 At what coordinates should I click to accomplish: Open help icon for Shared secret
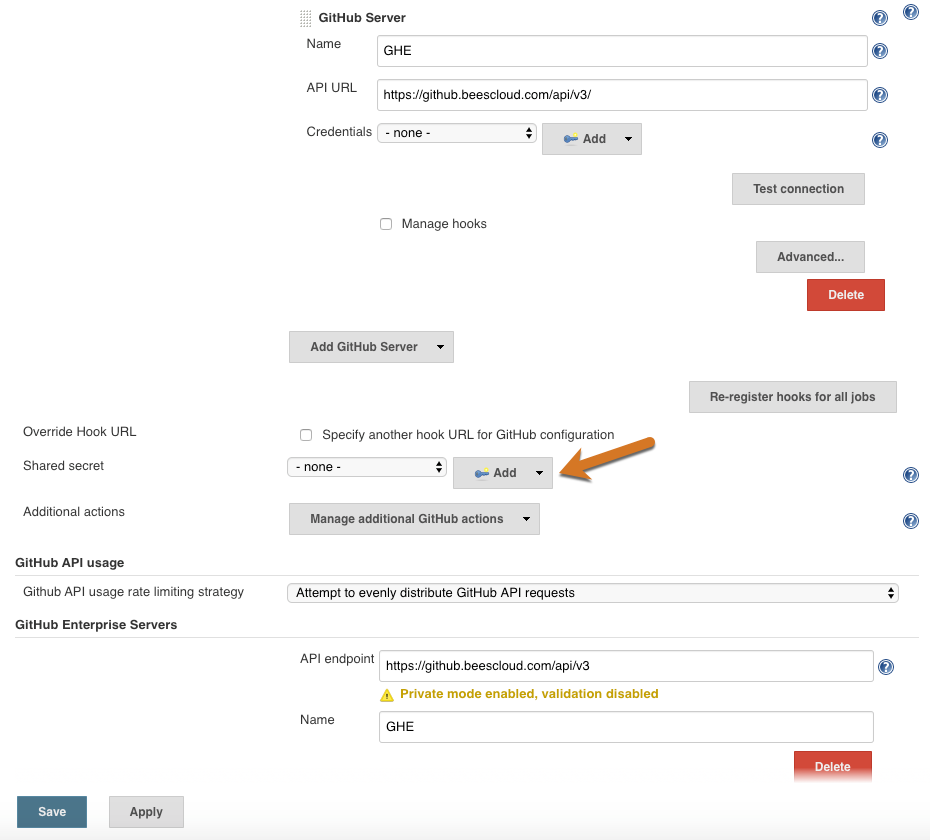click(x=910, y=475)
